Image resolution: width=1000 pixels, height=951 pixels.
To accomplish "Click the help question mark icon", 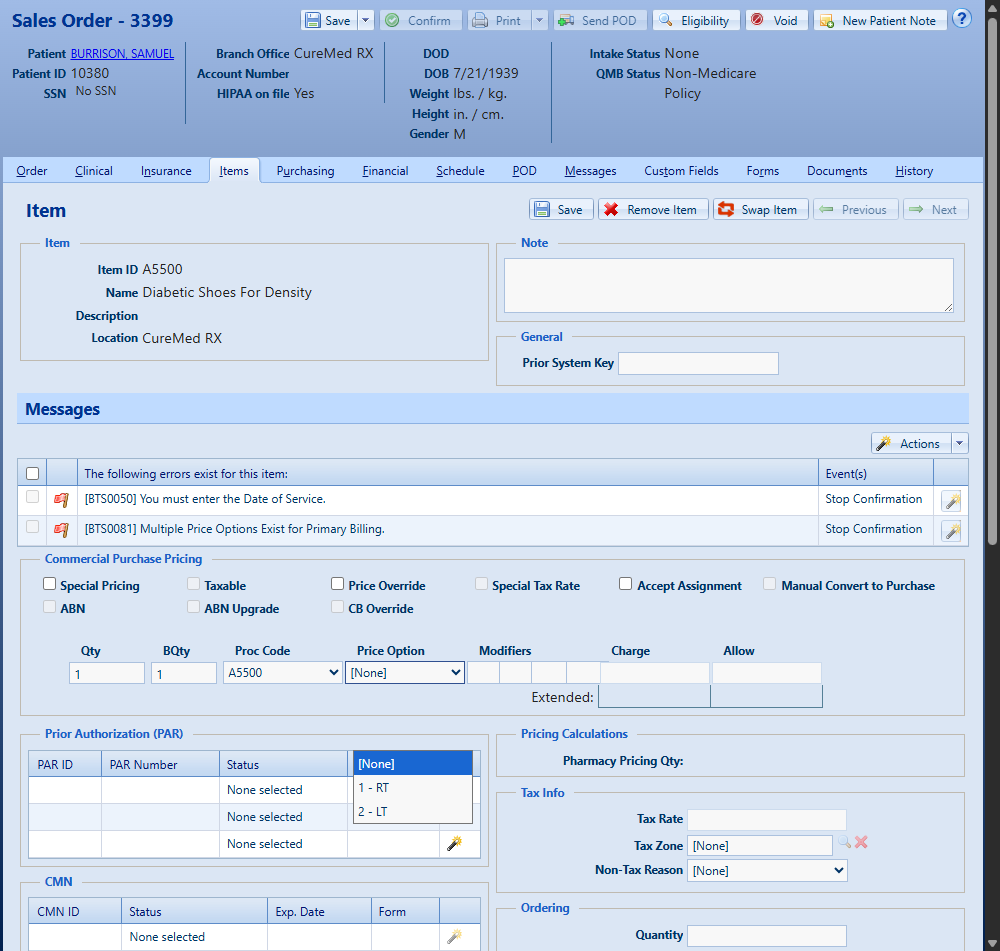I will (x=961, y=19).
